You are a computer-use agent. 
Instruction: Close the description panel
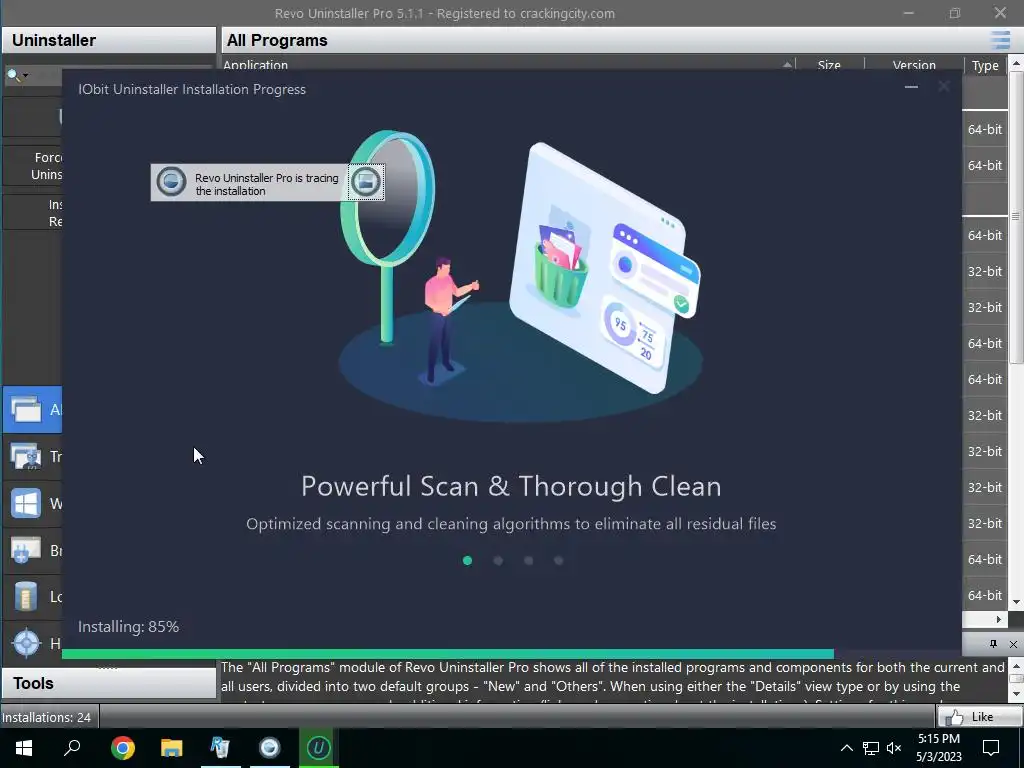1013,644
